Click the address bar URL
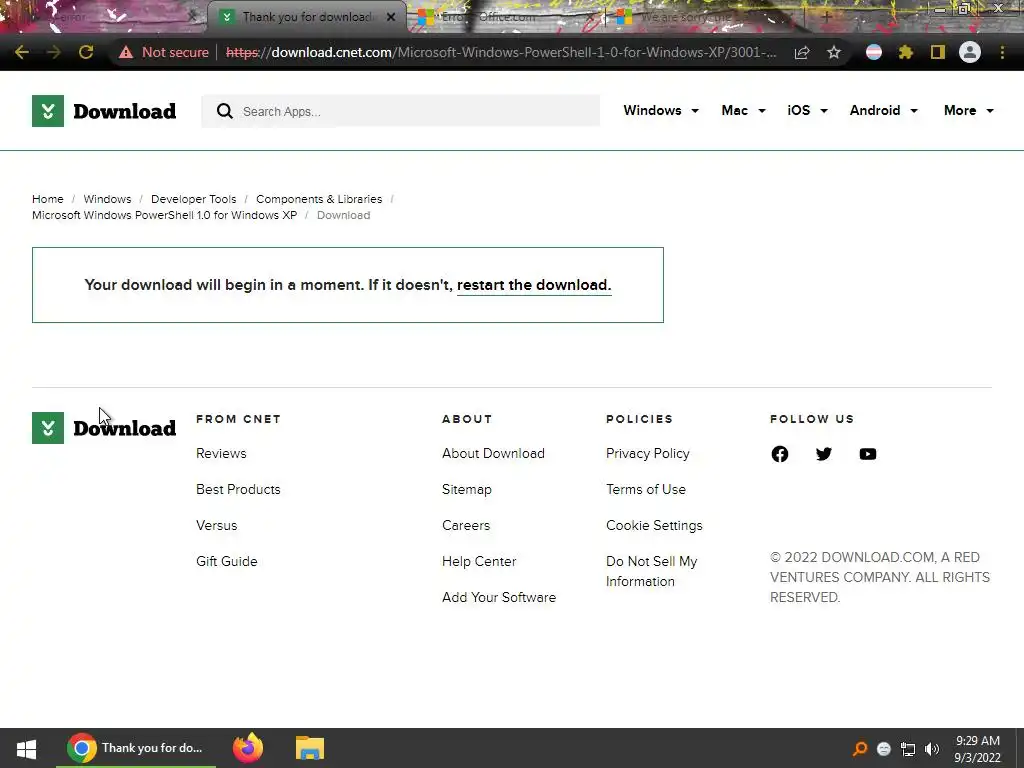The image size is (1024, 768). (501, 52)
